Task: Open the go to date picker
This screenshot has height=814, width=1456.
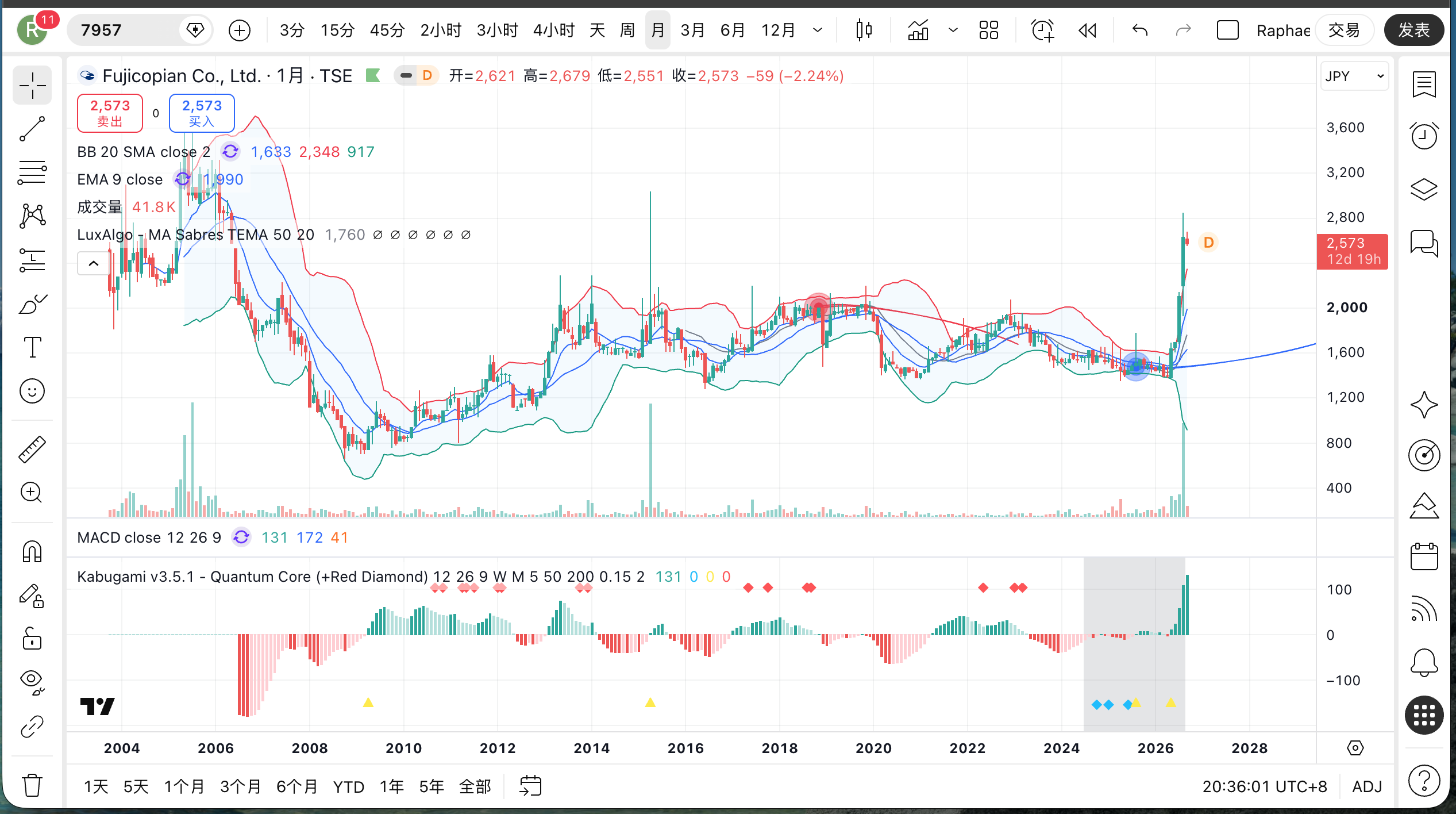Action: 530,786
